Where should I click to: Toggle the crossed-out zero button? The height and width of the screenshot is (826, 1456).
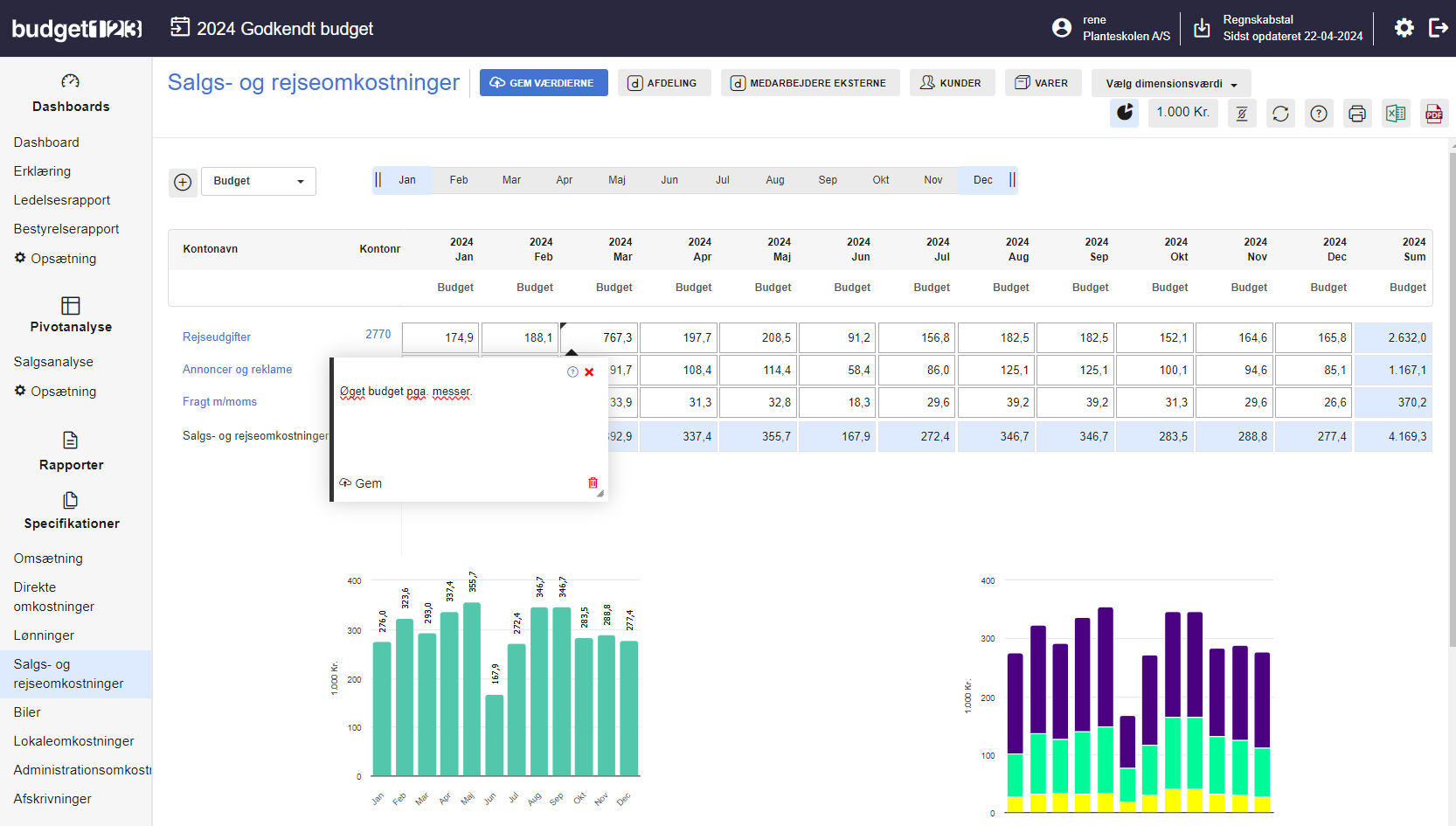(1242, 114)
